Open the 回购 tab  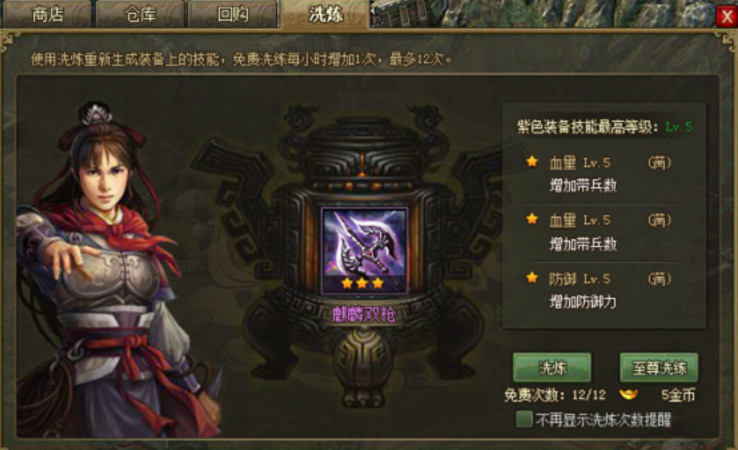[x=232, y=14]
